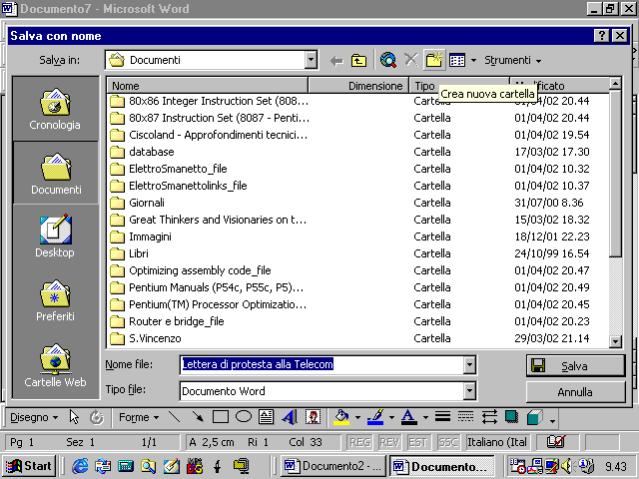The width and height of the screenshot is (639, 479).
Task: Click spelling status book icon
Action: (x=556, y=441)
